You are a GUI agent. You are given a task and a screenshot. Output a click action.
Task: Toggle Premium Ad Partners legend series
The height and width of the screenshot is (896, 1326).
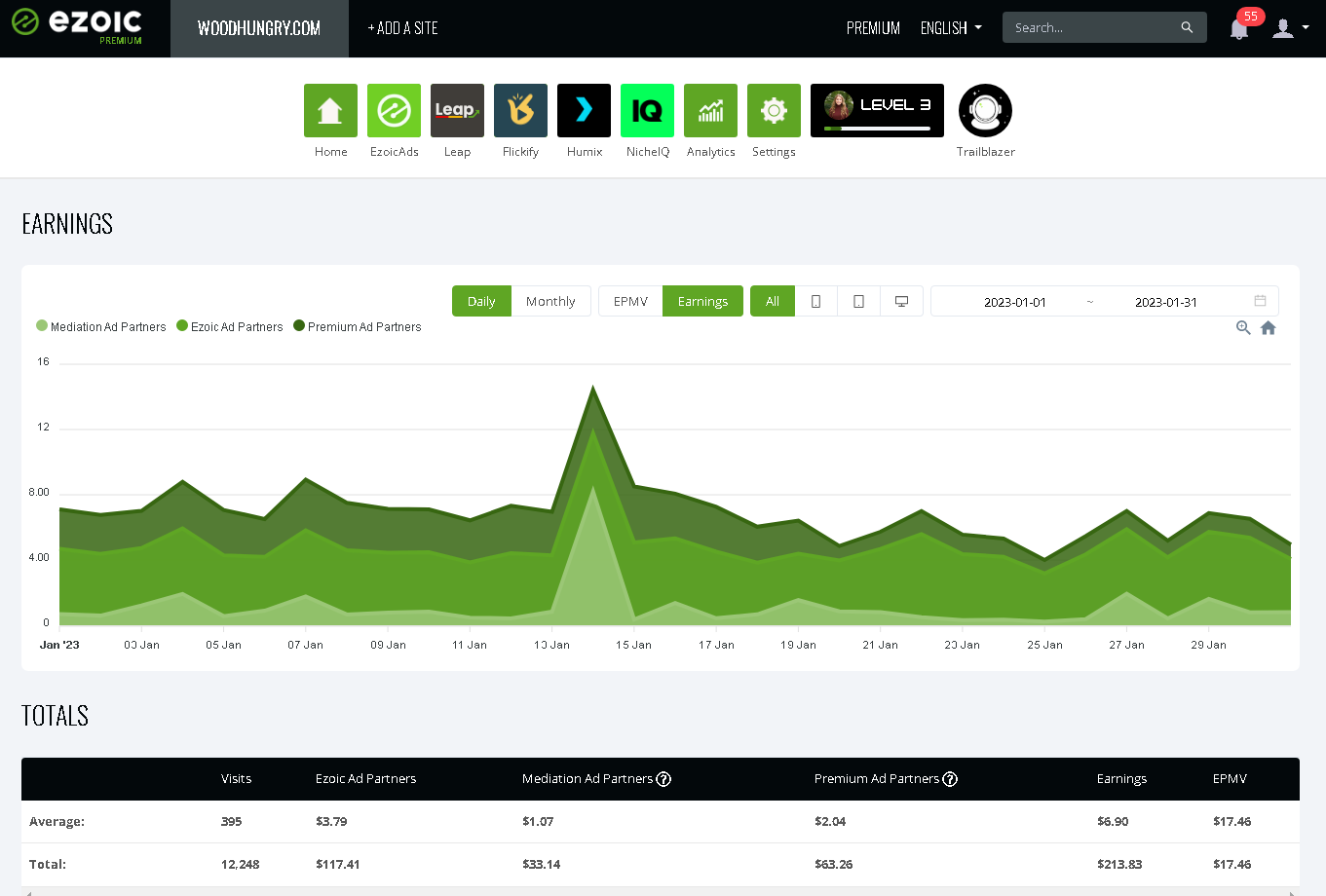click(x=358, y=327)
